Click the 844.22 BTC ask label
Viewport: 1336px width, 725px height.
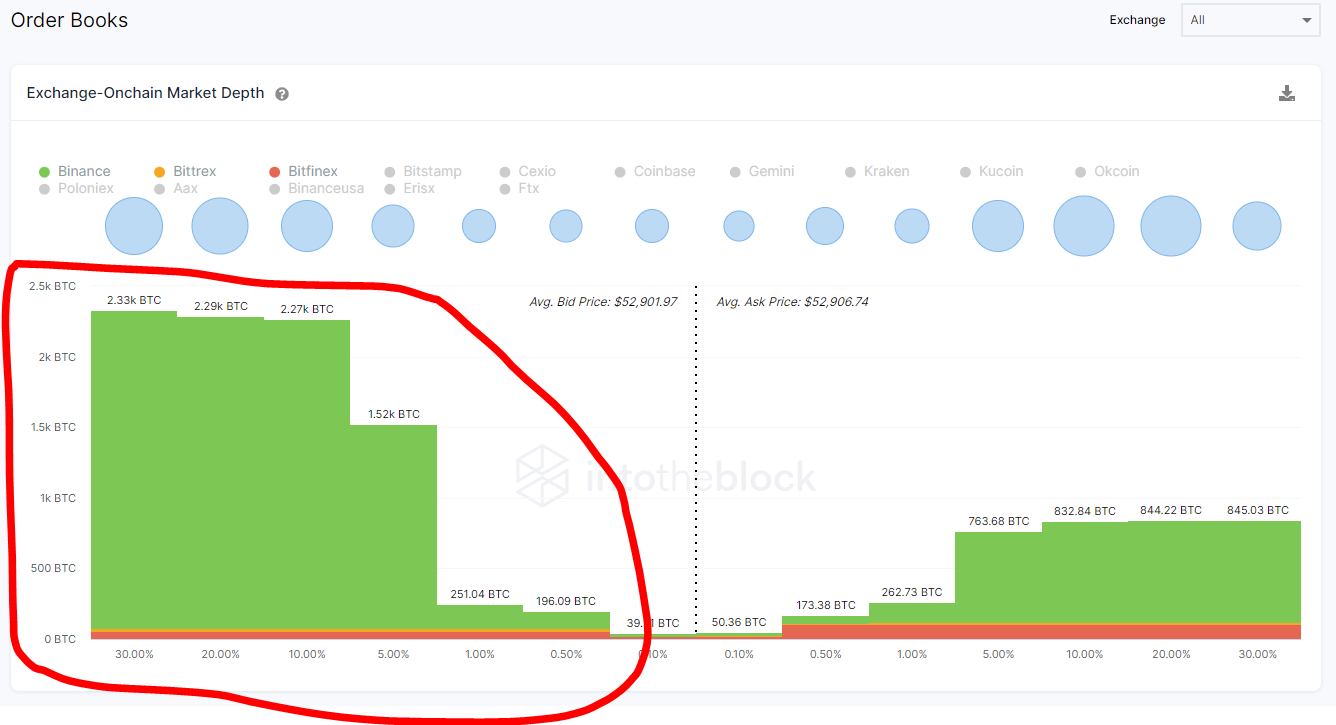pos(1171,510)
